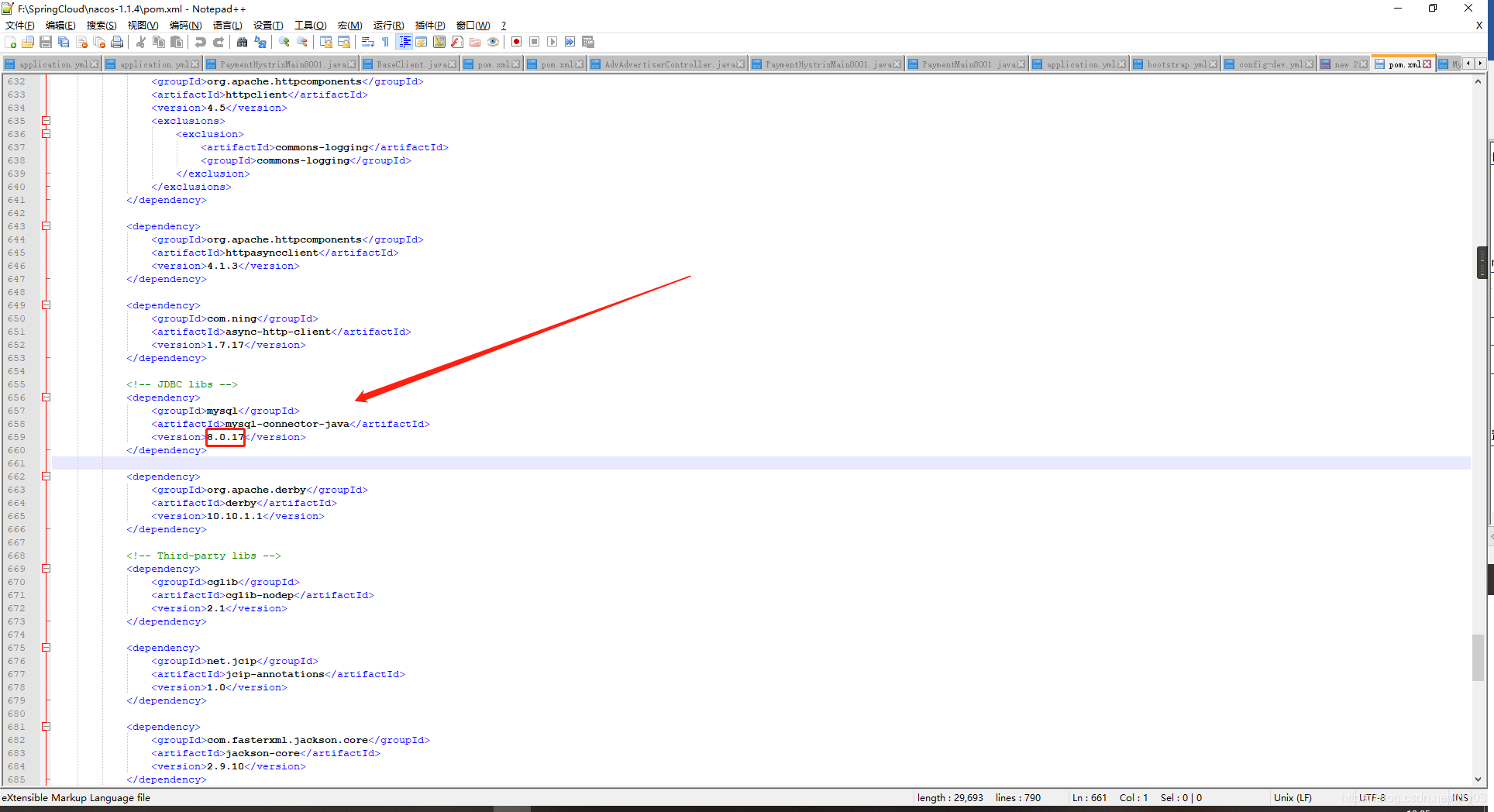Image resolution: width=1494 pixels, height=812 pixels.
Task: Open the Replace dialog icon
Action: (x=260, y=42)
